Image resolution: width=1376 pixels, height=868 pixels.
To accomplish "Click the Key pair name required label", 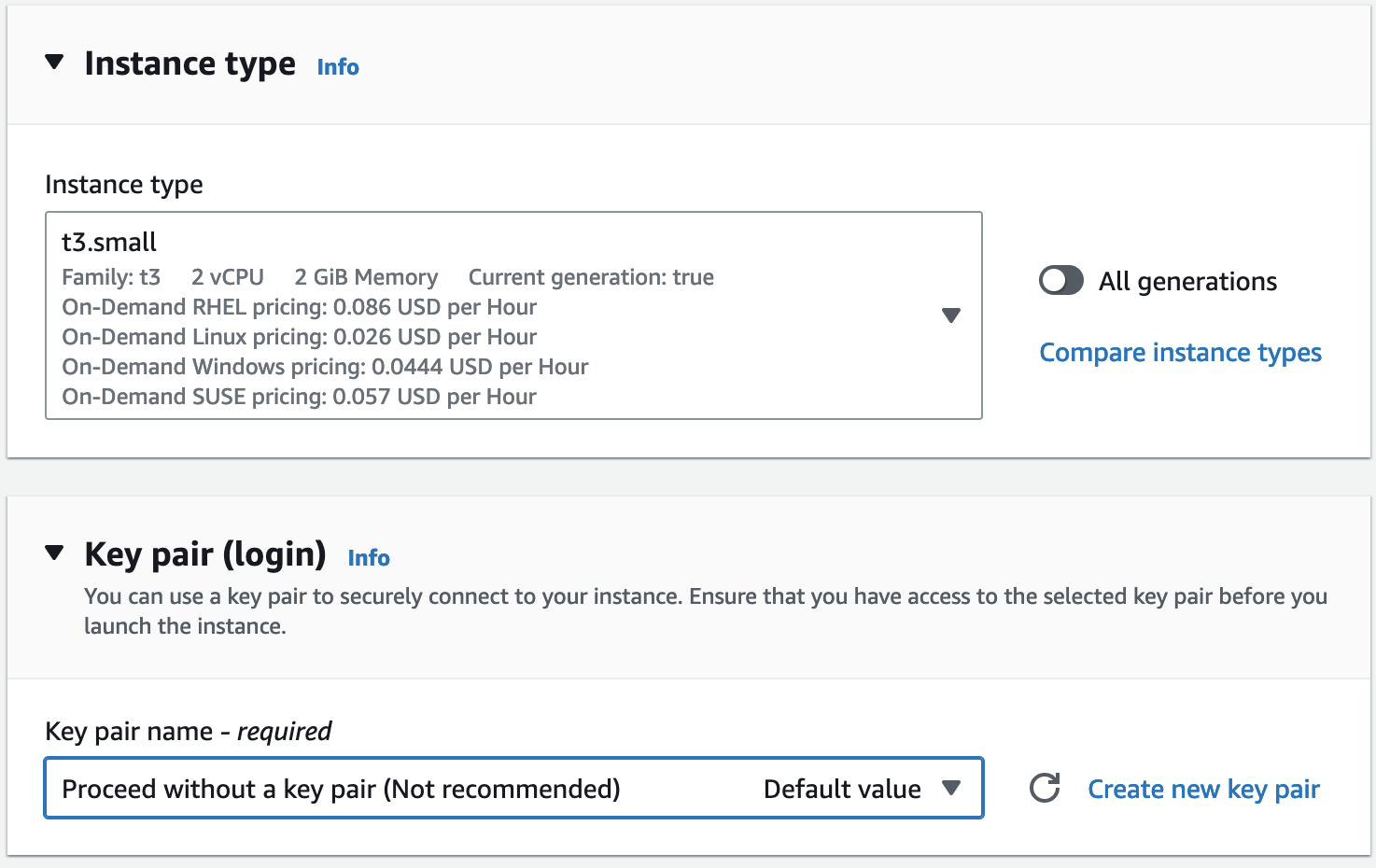I will pyautogui.click(x=188, y=731).
